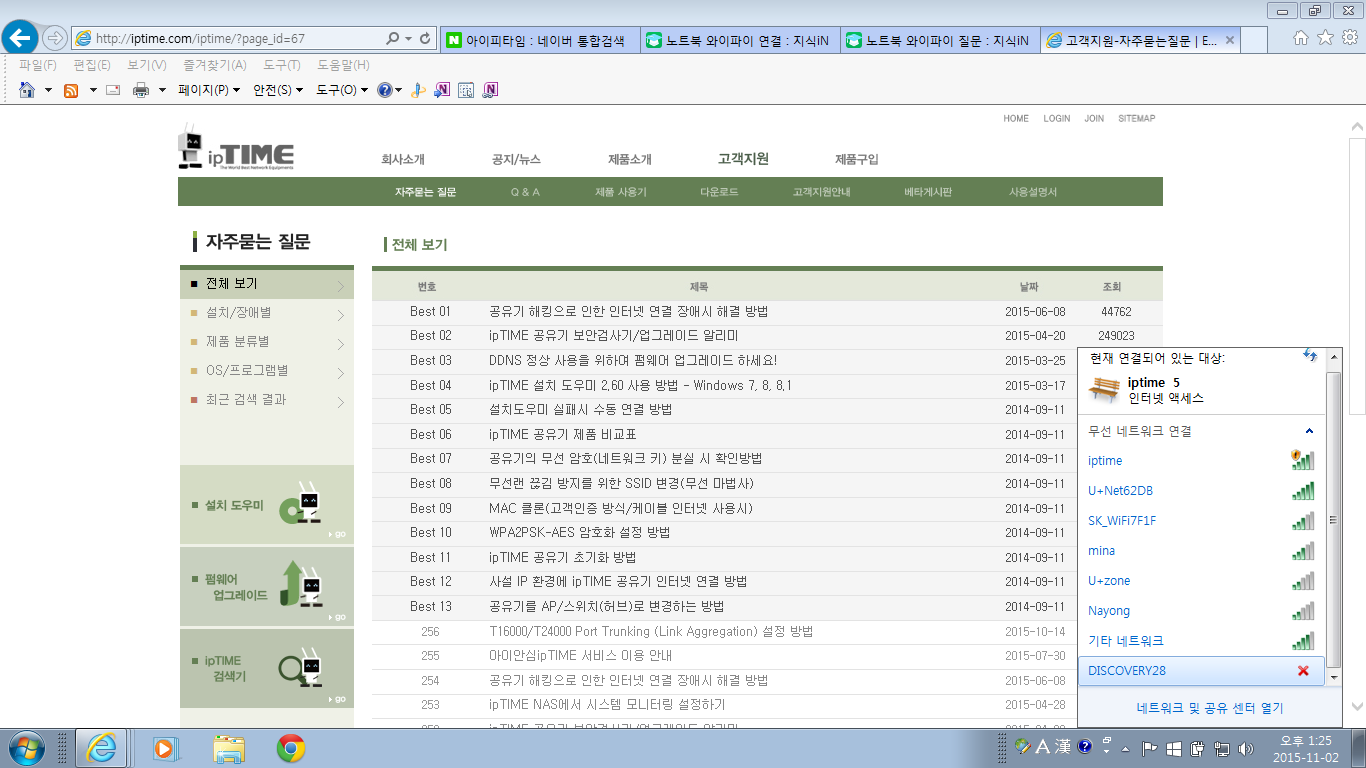This screenshot has height=768, width=1366.
Task: Click the RSS feed toolbar icon
Action: point(71,90)
